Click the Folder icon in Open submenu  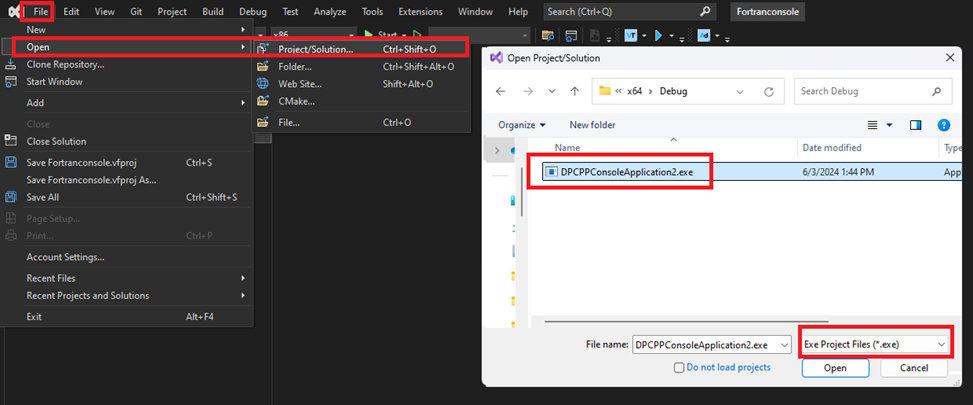tap(263, 66)
